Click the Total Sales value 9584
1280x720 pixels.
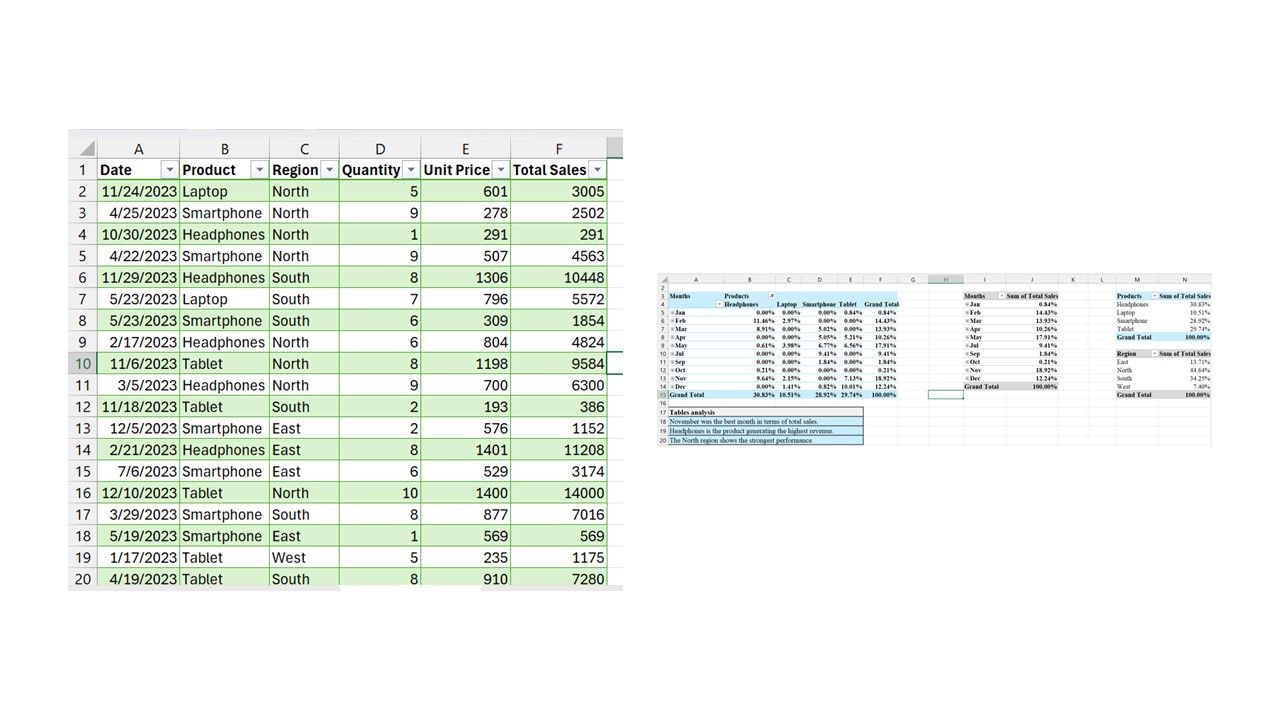(559, 364)
